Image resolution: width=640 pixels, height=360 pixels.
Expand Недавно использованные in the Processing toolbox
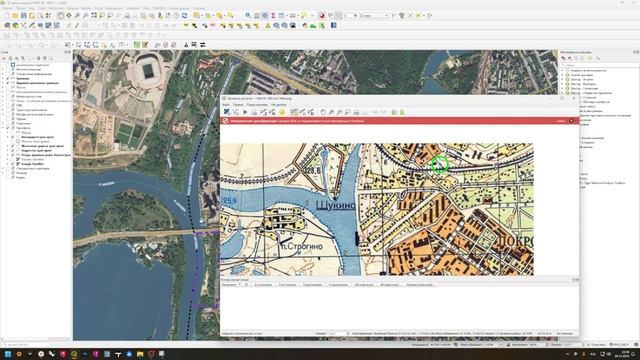click(562, 70)
